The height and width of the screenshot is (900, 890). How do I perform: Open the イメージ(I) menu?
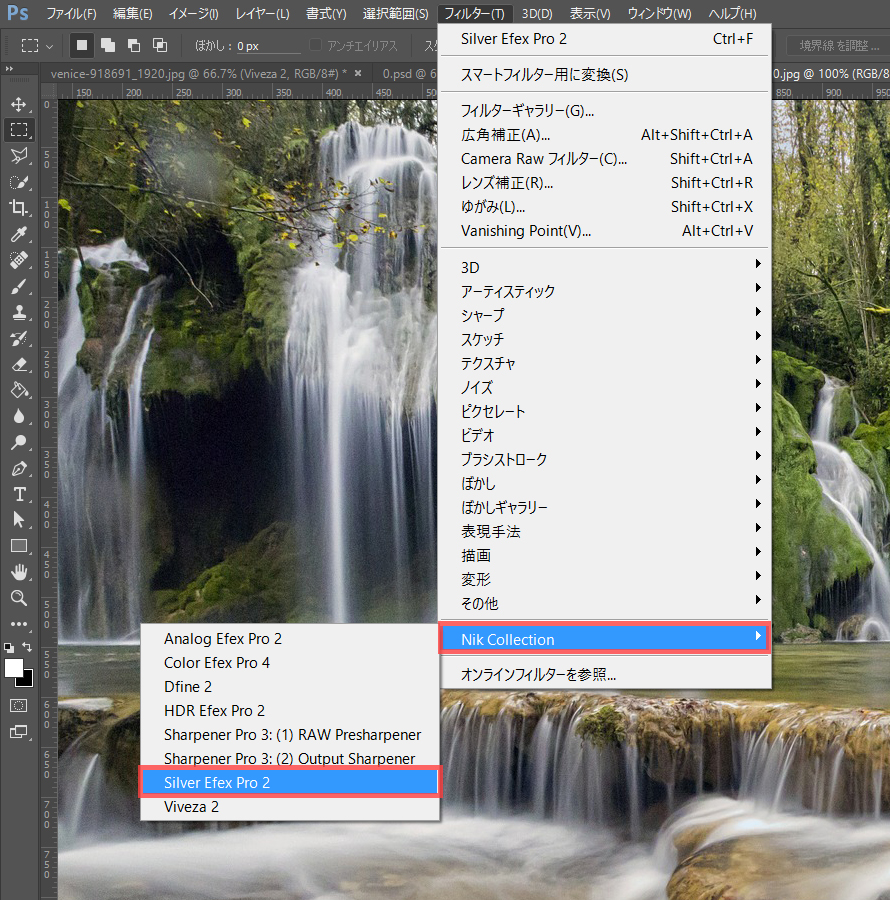[193, 13]
